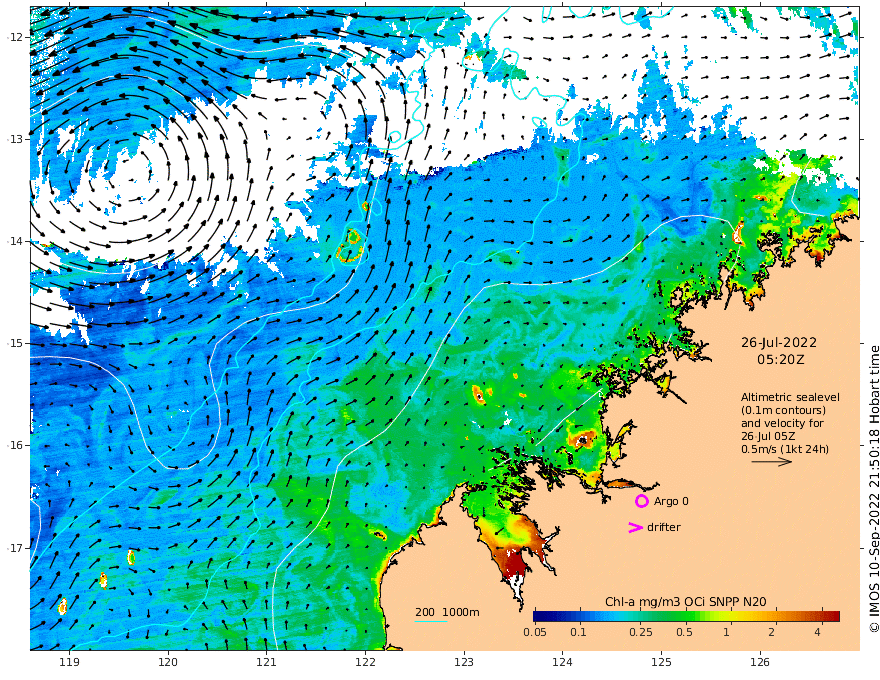880x680 pixels.
Task: Click the color bar tick label 0.1
Action: click(579, 632)
